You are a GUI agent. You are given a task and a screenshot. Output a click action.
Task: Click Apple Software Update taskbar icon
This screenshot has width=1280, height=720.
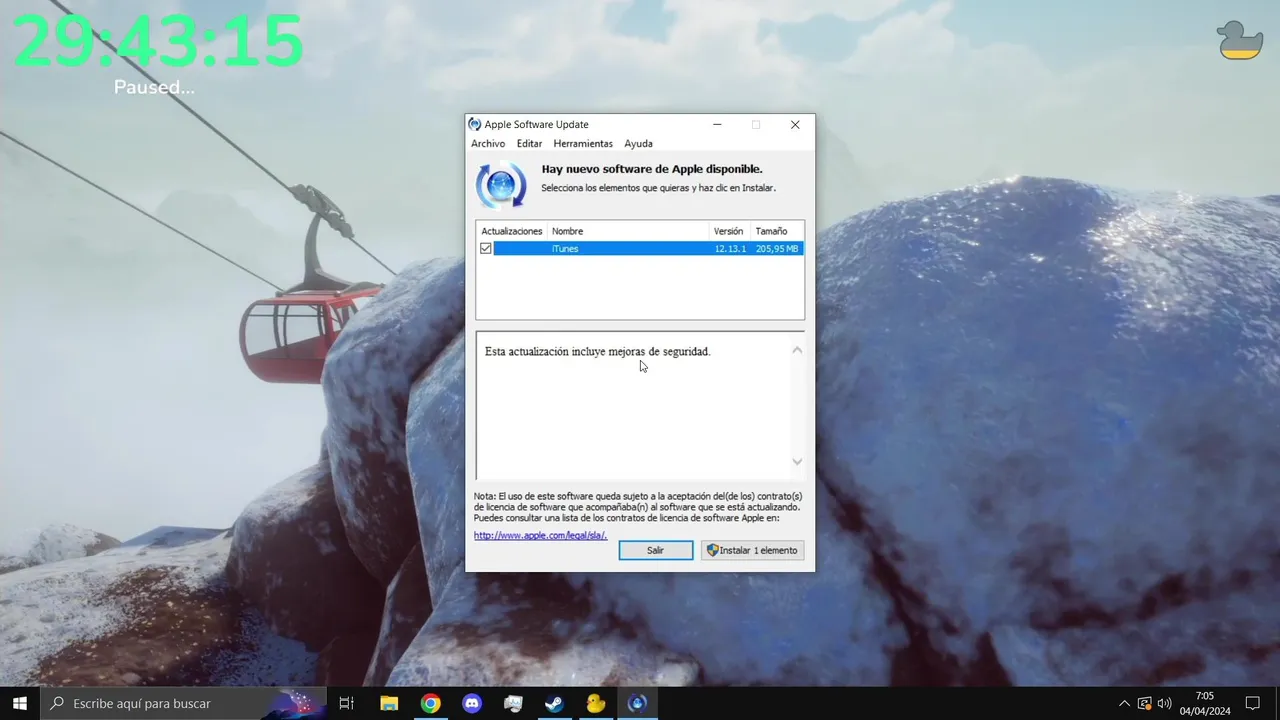(637, 703)
